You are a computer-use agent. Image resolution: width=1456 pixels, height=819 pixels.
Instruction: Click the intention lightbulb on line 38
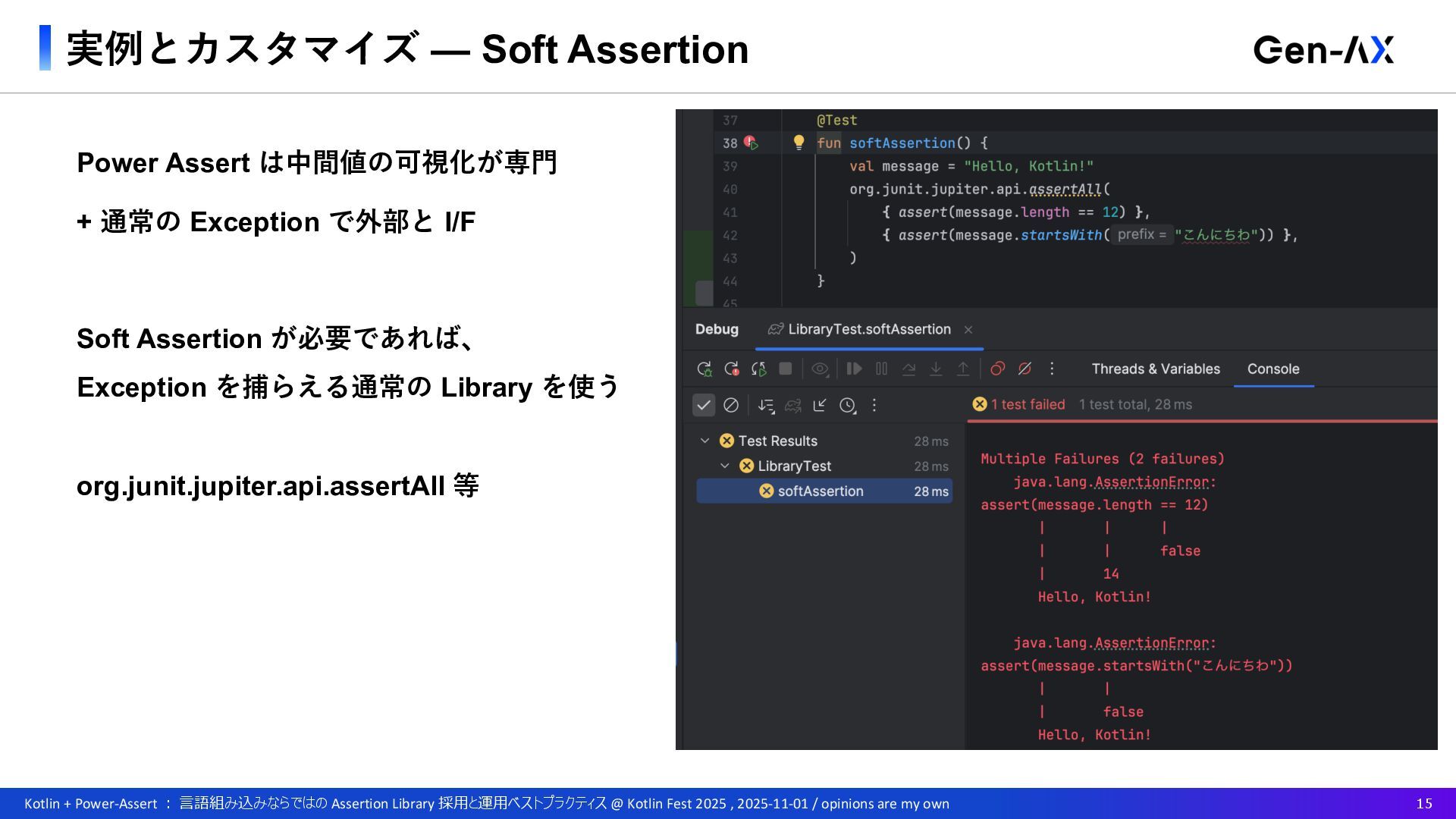click(799, 143)
